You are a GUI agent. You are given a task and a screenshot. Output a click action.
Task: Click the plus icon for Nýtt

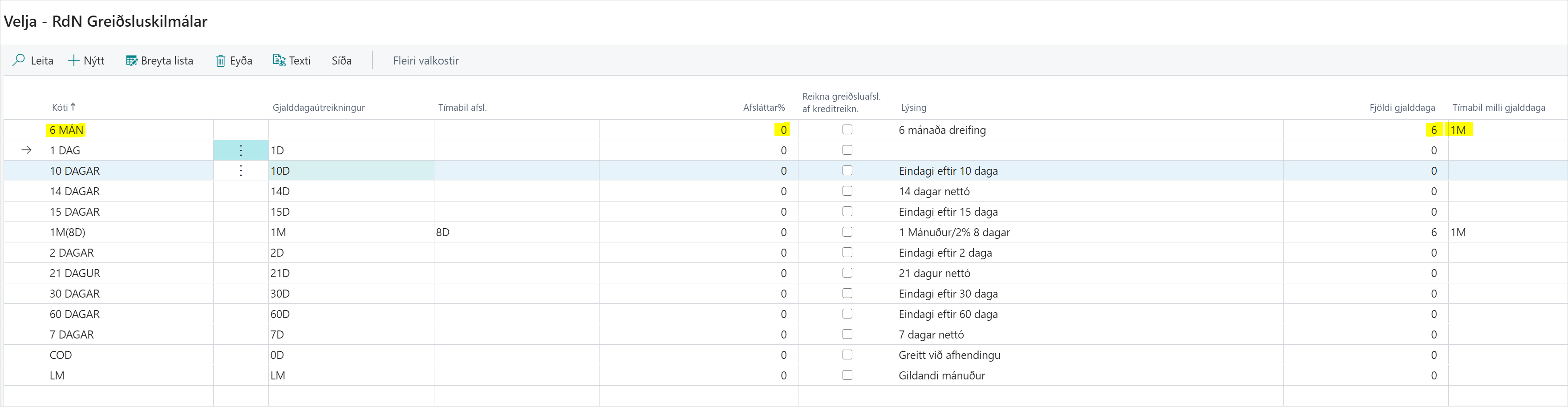73,60
